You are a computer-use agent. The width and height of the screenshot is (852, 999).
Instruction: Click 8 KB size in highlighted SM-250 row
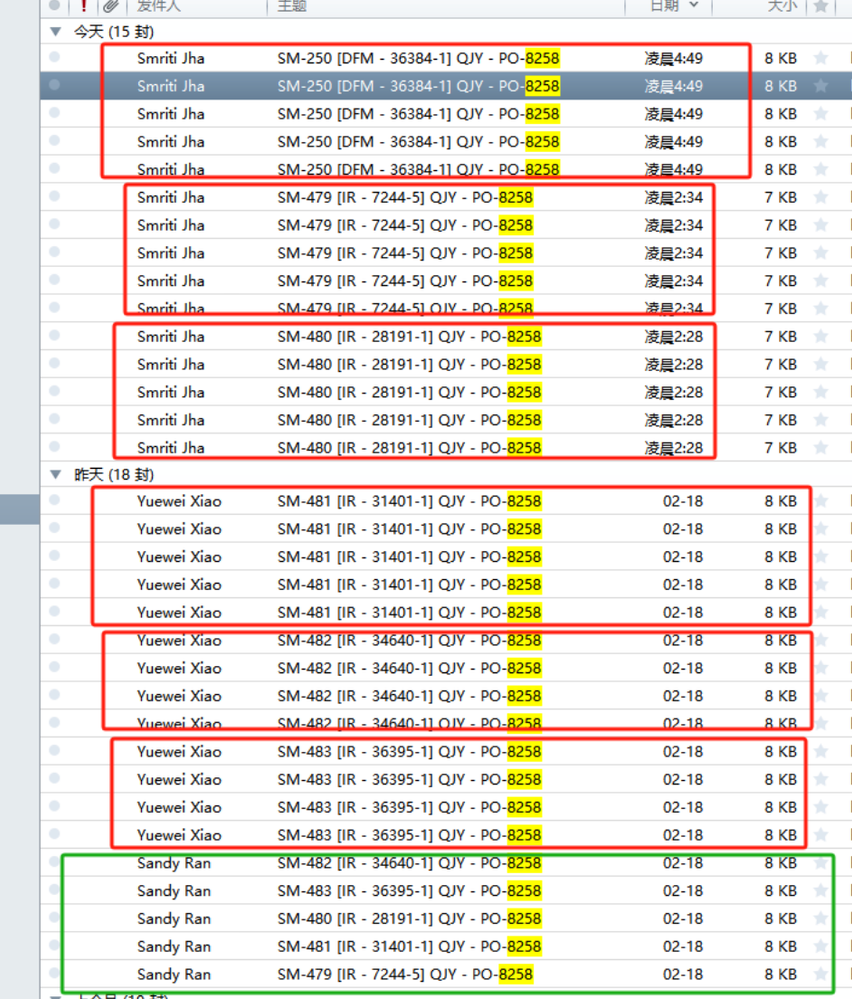point(781,86)
